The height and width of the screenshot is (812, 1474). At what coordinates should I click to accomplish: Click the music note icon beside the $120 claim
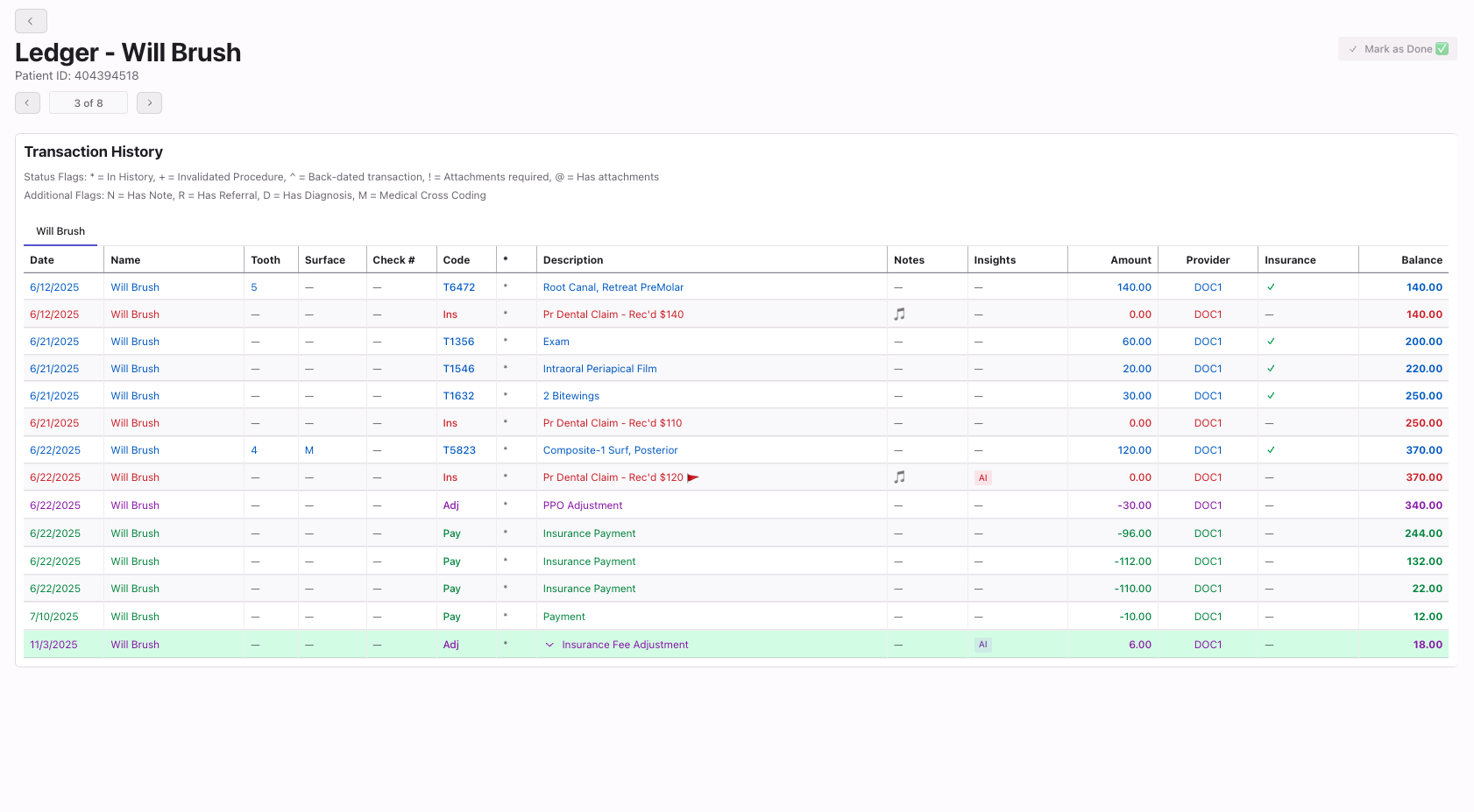tap(900, 477)
